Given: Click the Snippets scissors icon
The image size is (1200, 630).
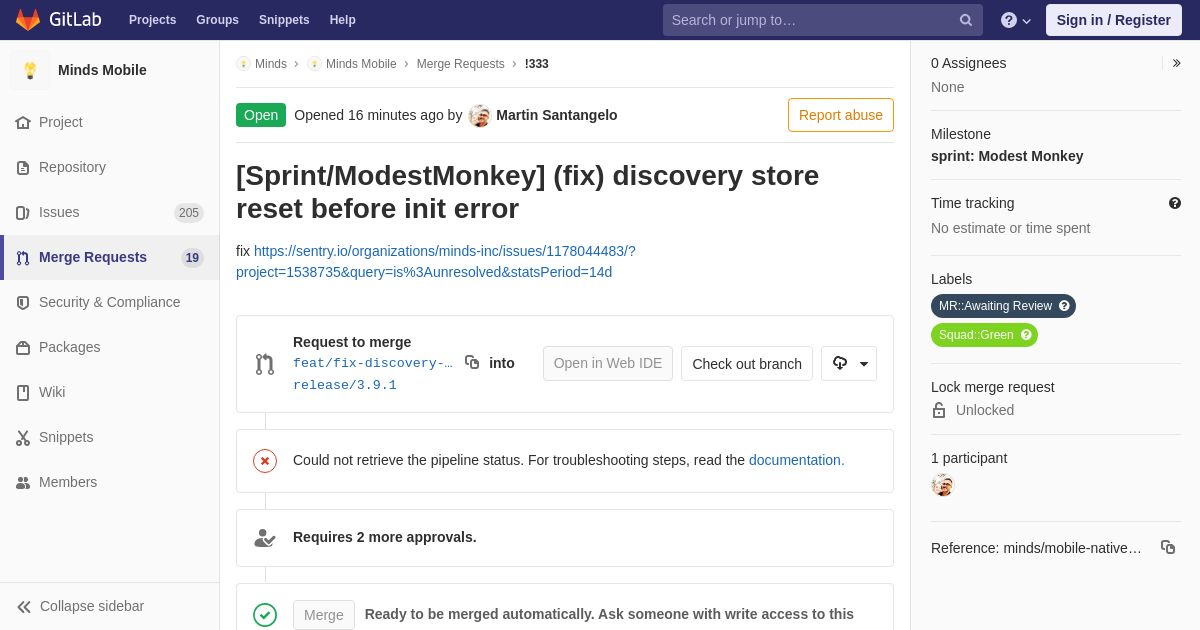Looking at the screenshot, I should pos(23,437).
